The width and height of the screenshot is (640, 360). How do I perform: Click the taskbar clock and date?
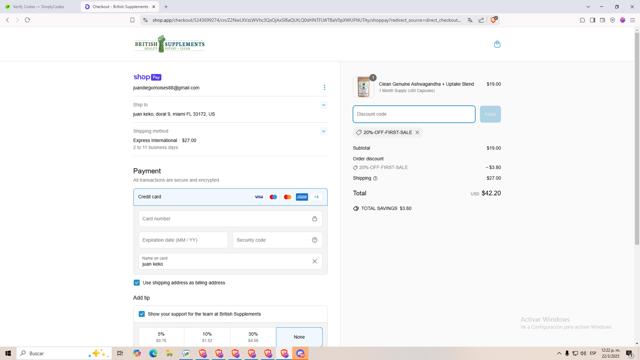click(611, 353)
